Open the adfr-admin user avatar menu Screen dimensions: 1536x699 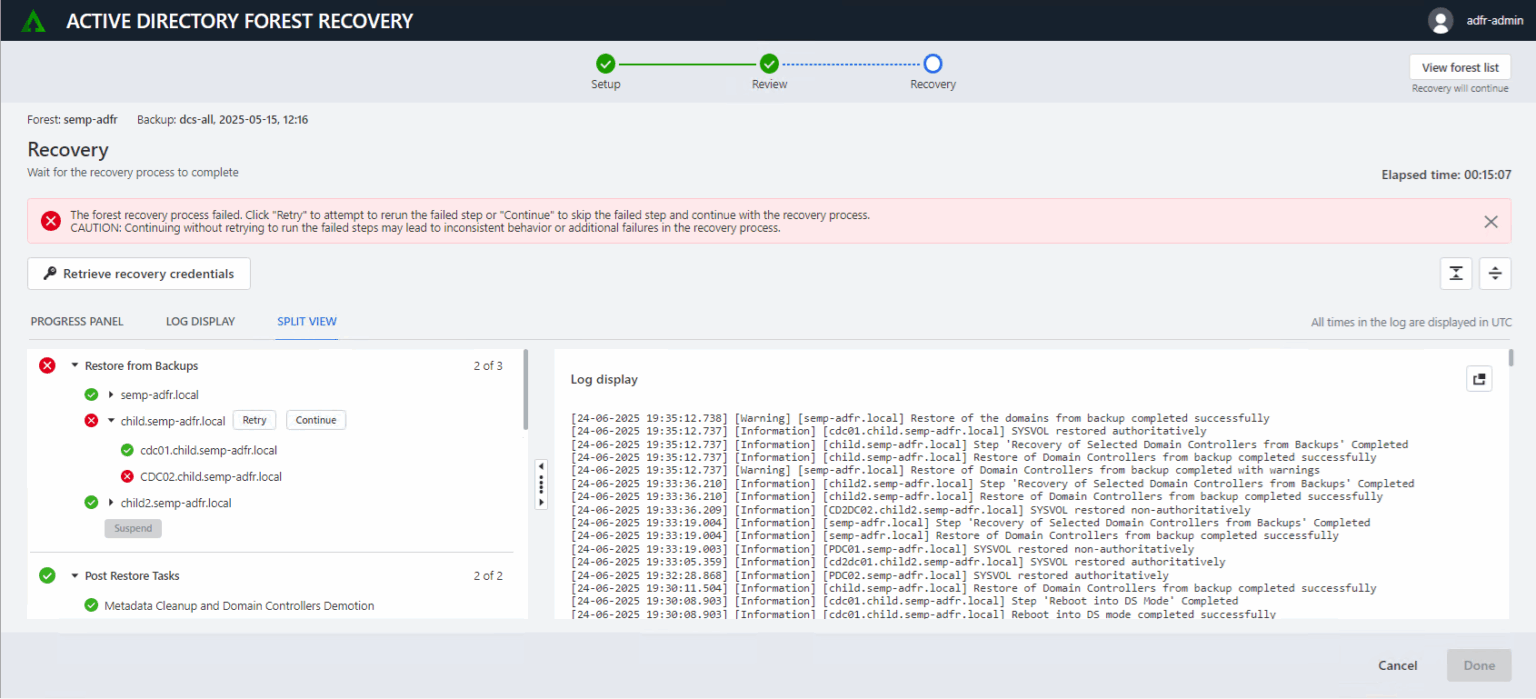[x=1440, y=21]
